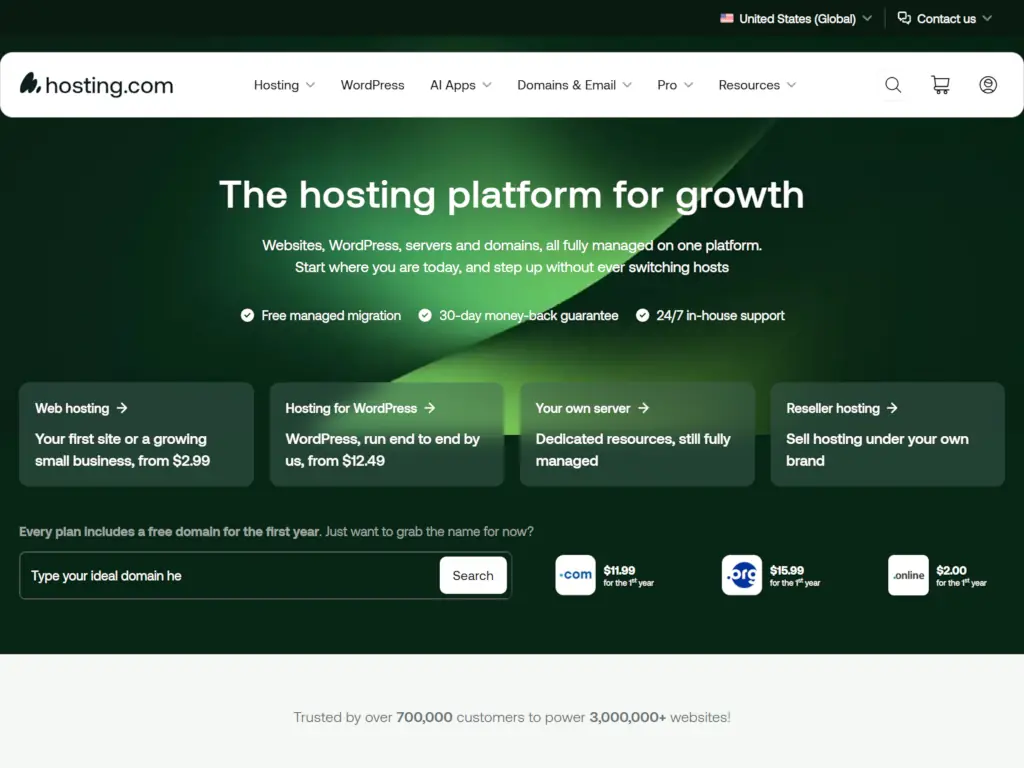Click the arrow next to Web hosting
Screen dimensions: 1024x768
coord(122,408)
